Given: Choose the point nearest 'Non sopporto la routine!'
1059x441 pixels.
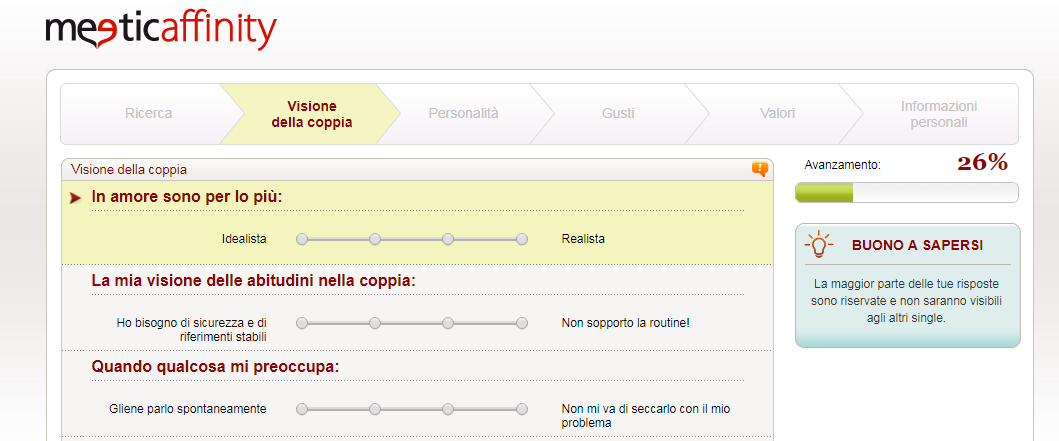Looking at the screenshot, I should (522, 323).
